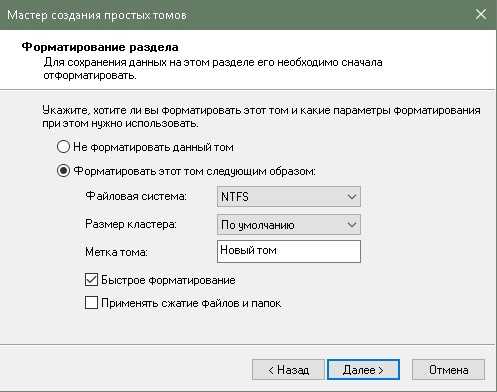
Task: Untick the 'Быстрое форматирование' check box square
Action: click(91, 280)
